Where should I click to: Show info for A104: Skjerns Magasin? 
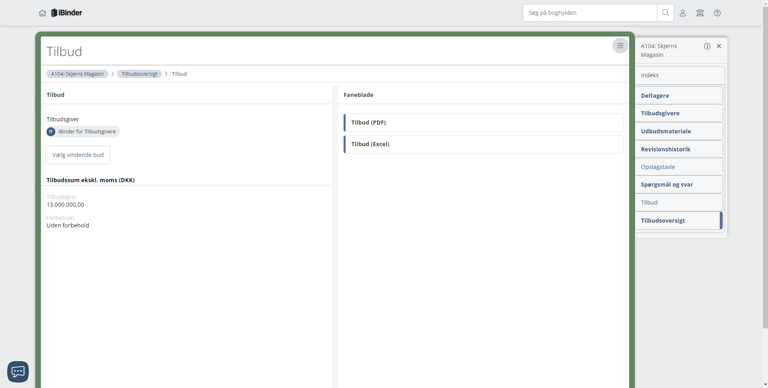707,46
